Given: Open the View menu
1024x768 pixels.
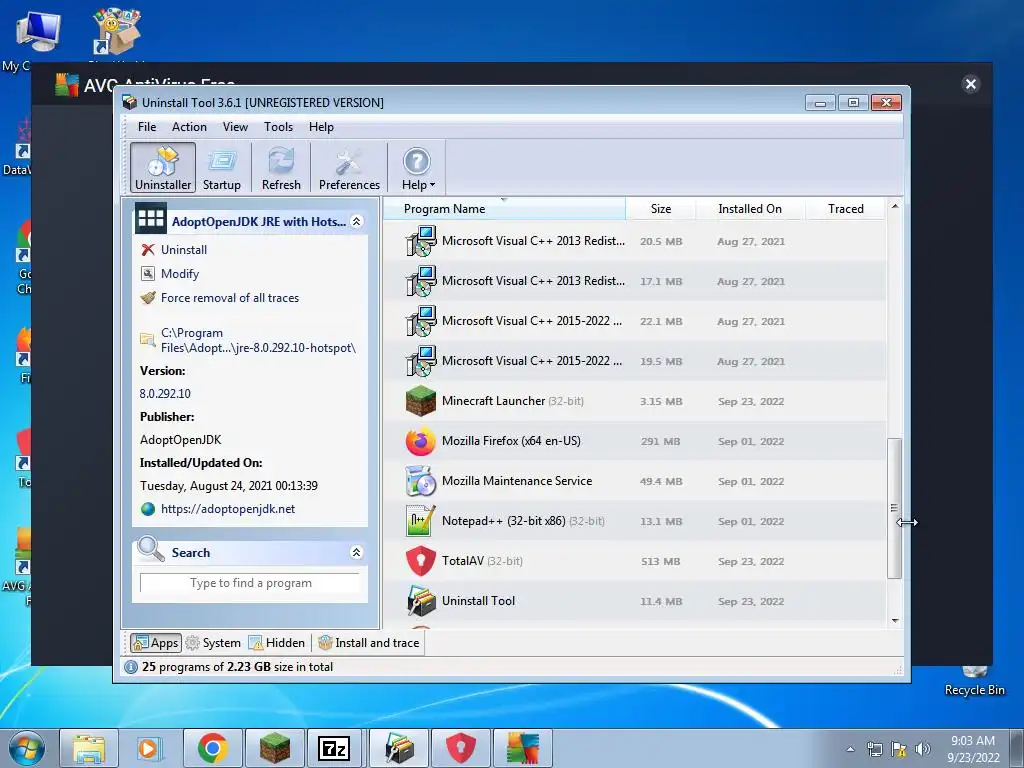Looking at the screenshot, I should point(235,127).
